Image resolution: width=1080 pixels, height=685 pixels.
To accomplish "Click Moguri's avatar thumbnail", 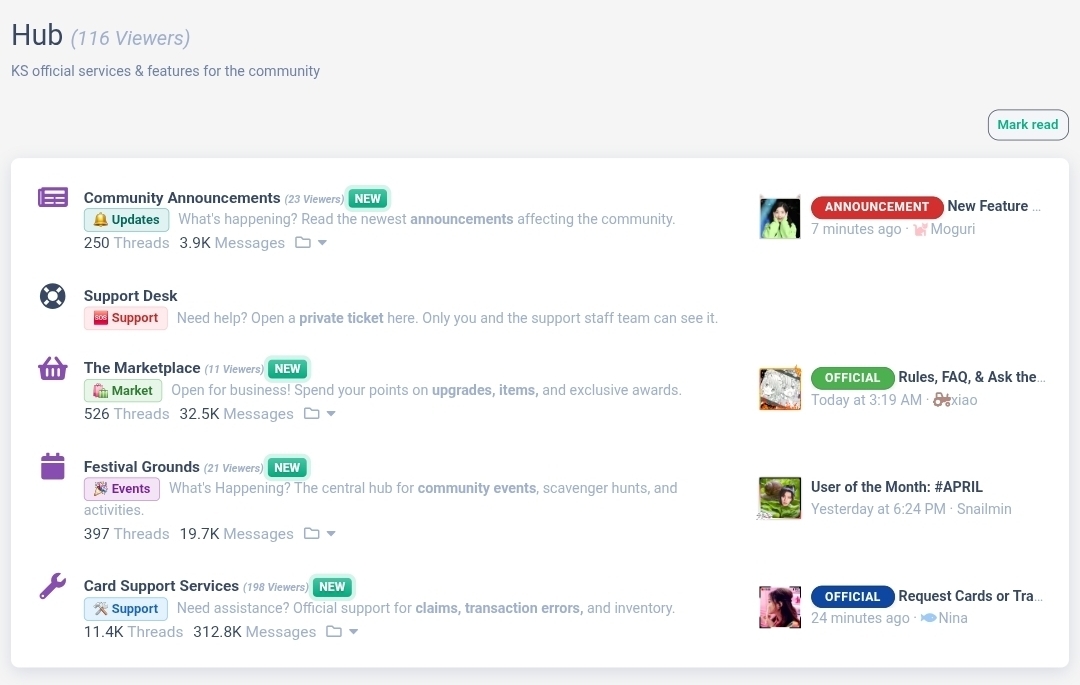I will 780,218.
